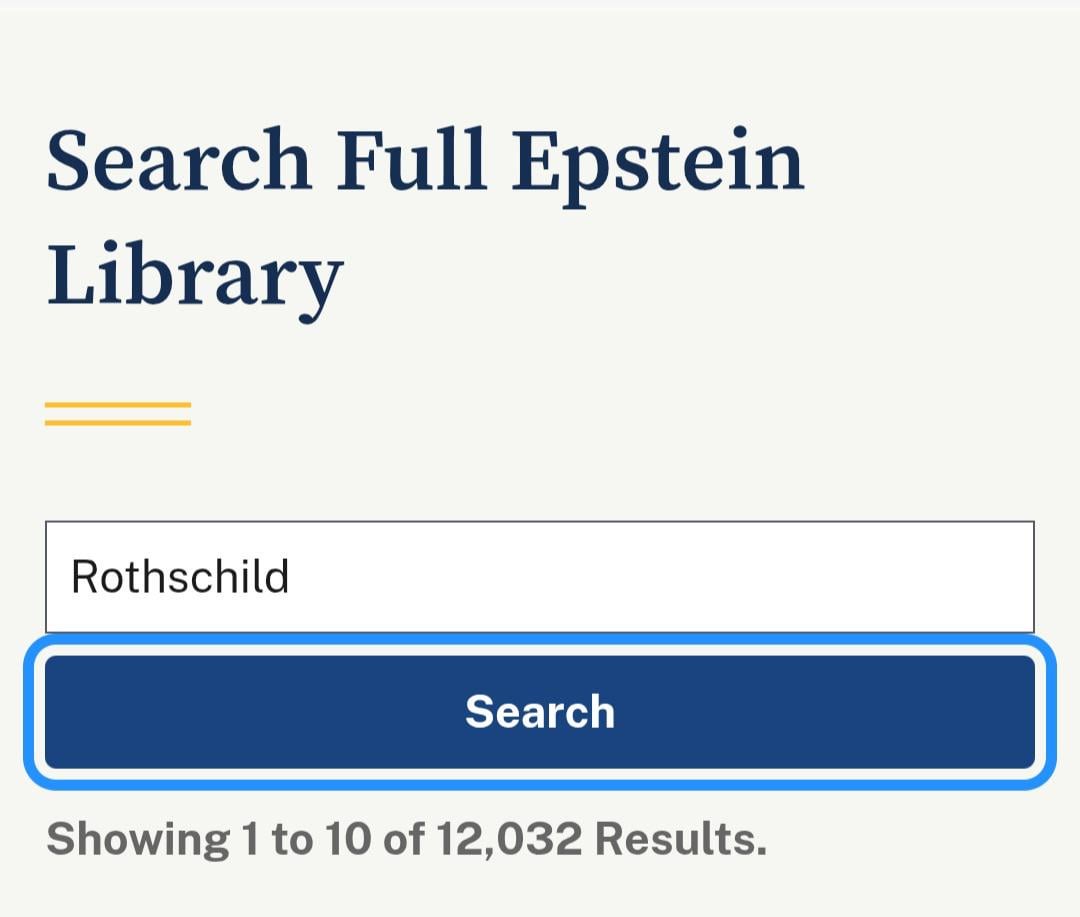Place cursor after Rothschild in search field
This screenshot has width=1080, height=917.
(x=292, y=577)
